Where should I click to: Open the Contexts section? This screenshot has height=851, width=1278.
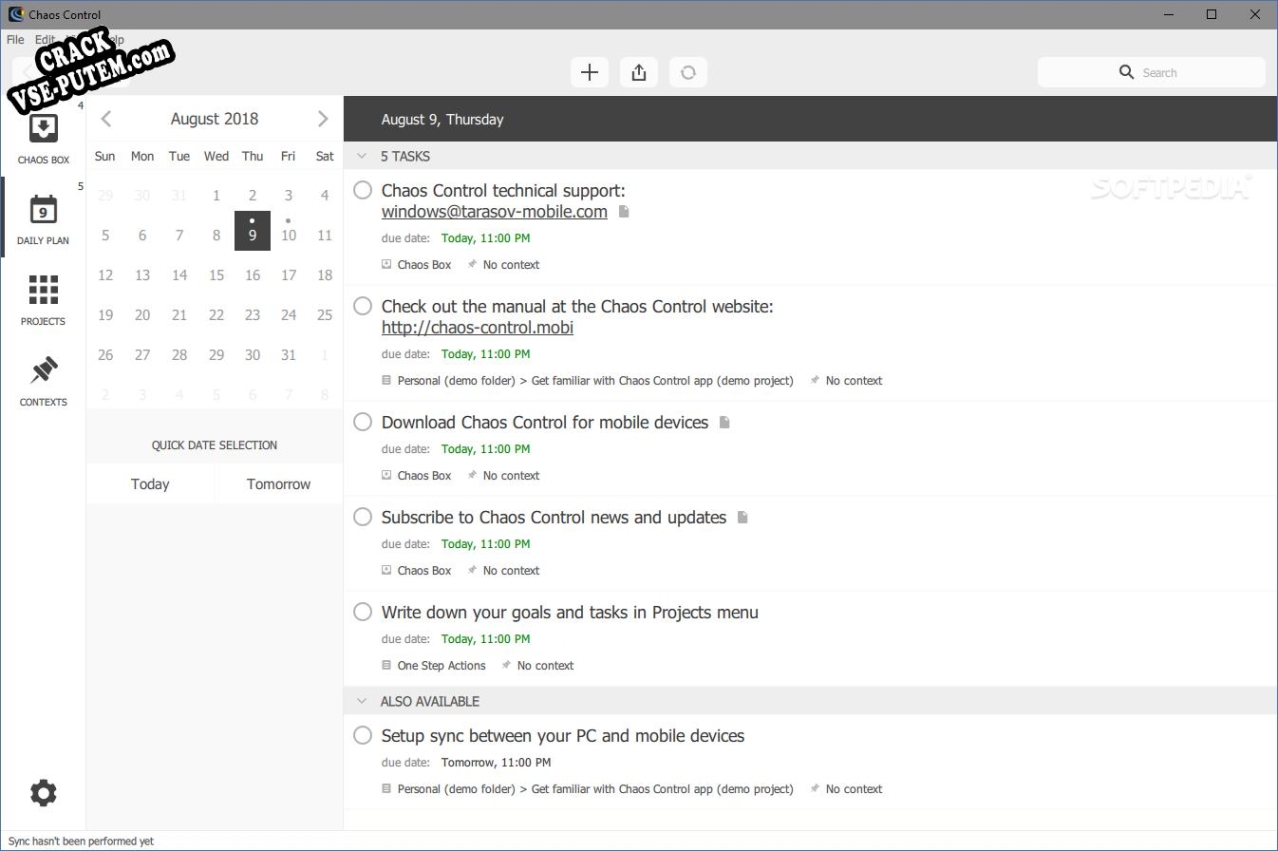43,380
